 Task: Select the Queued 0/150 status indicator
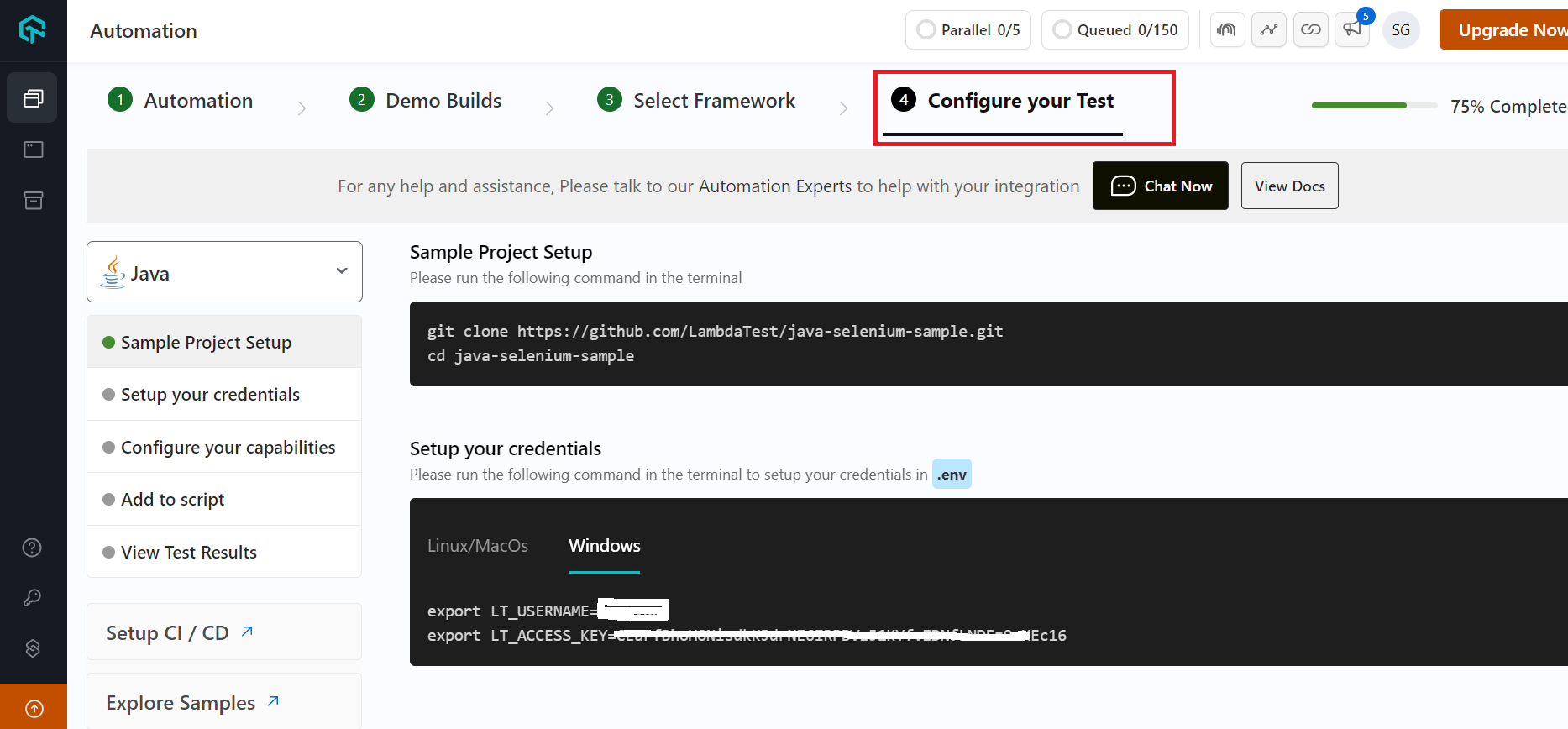coord(1114,29)
